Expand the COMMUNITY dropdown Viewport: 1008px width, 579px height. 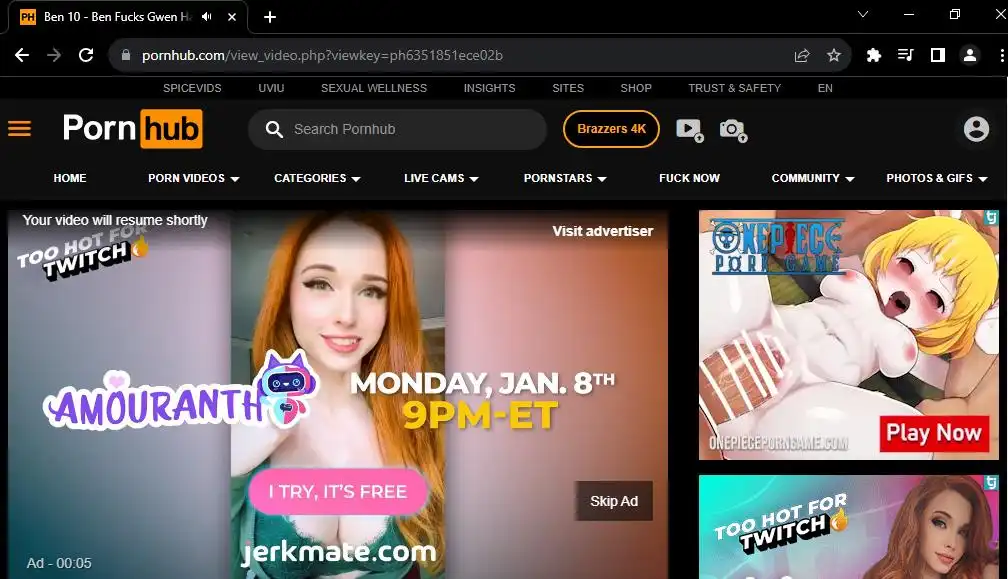point(813,178)
